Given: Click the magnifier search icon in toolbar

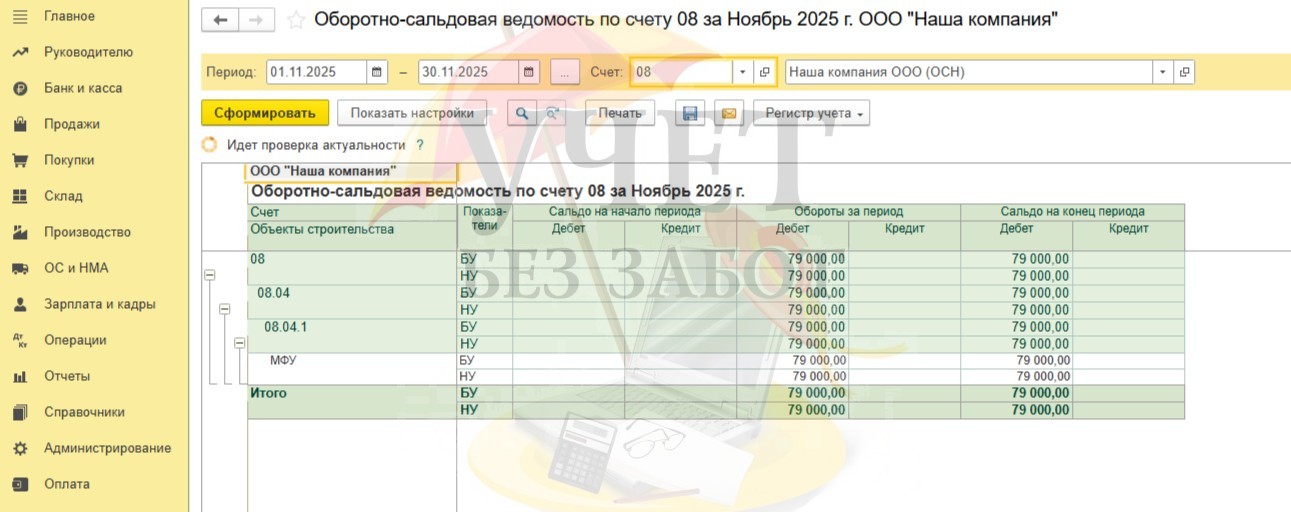Looking at the screenshot, I should 521,113.
